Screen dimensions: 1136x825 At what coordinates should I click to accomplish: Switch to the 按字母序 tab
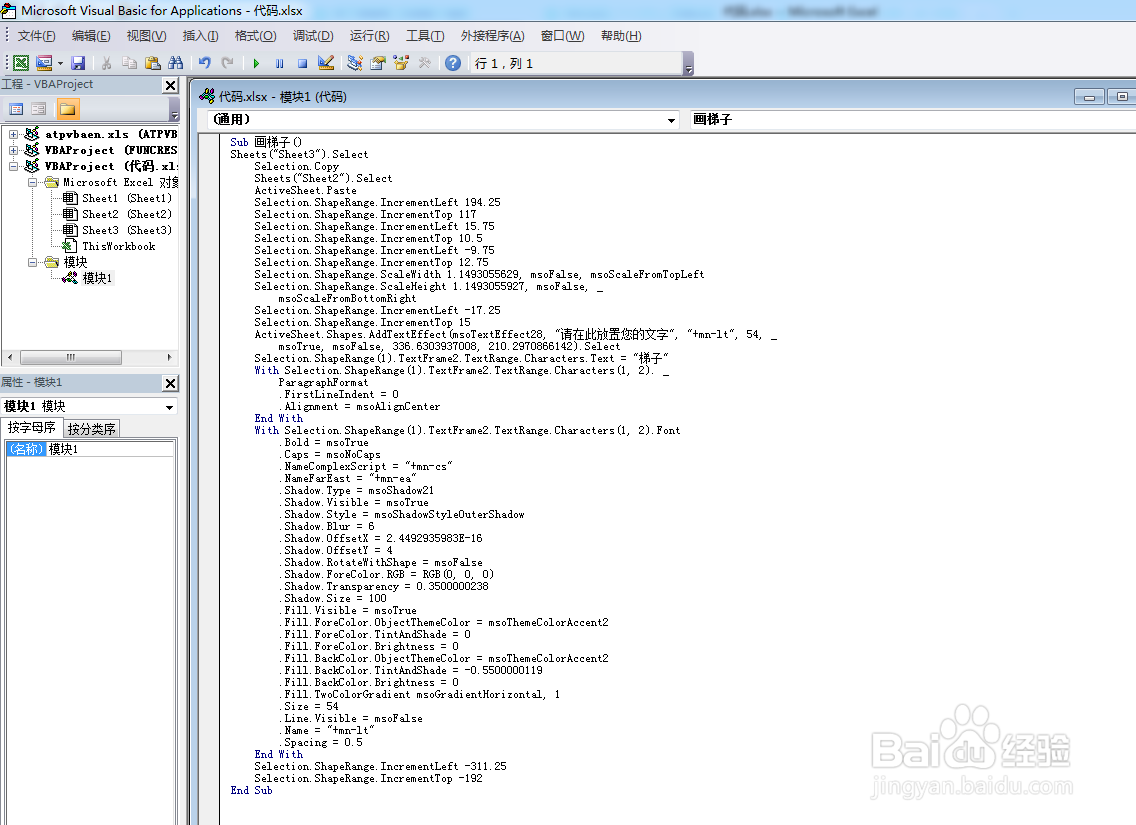(x=31, y=427)
